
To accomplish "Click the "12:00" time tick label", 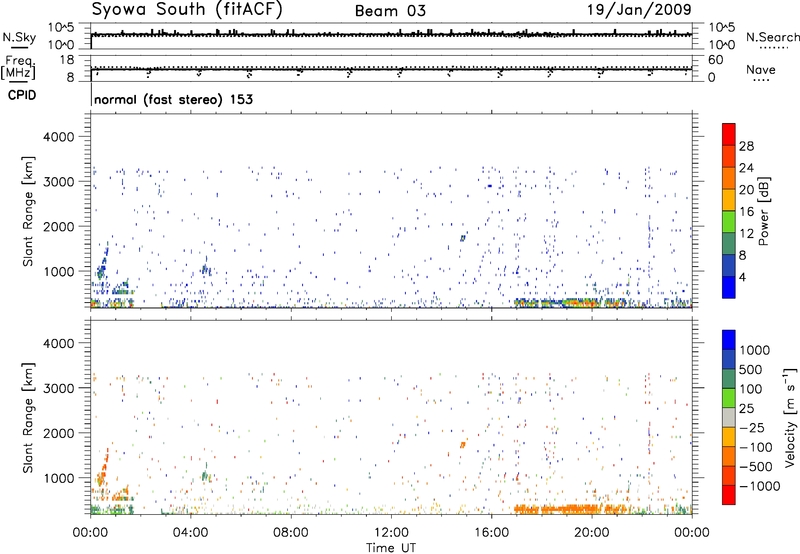I will (x=391, y=533).
